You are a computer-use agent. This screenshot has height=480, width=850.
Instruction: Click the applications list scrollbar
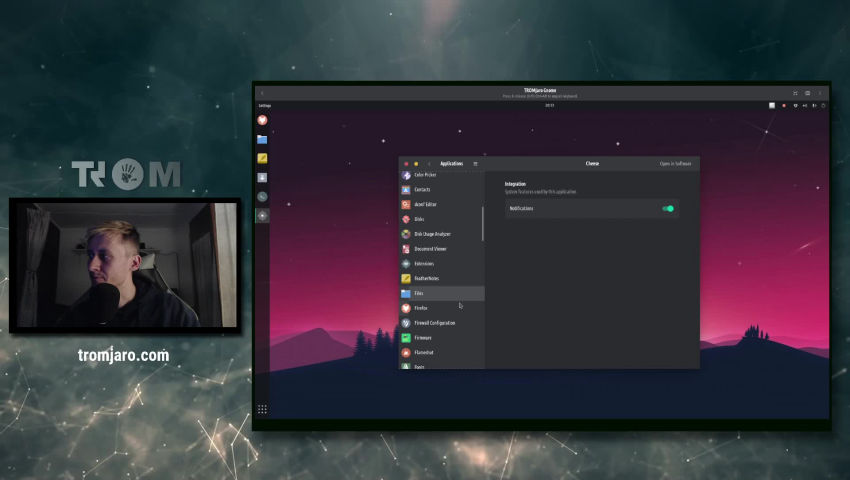coord(483,222)
